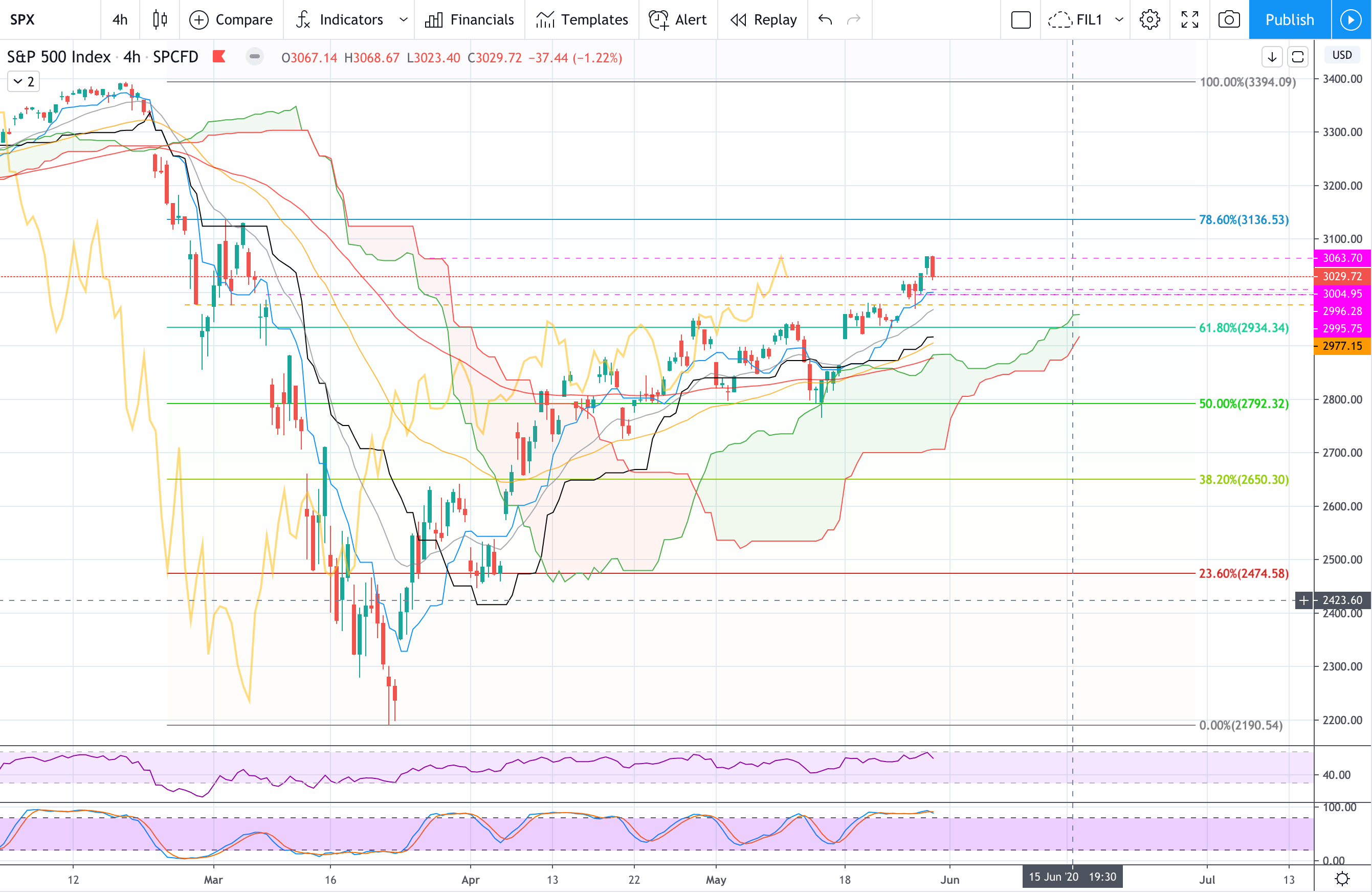Click the 2995.75 price label
The height and width of the screenshot is (895, 1372).
click(x=1342, y=328)
